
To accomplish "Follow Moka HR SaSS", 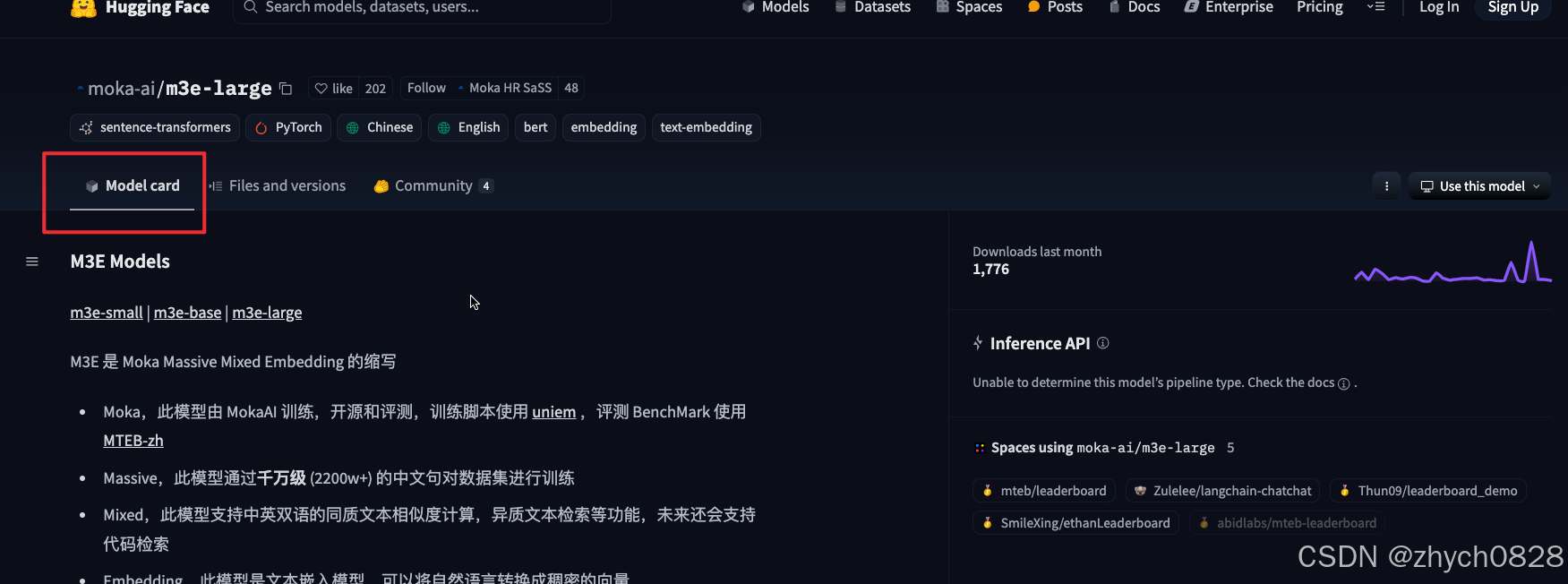I will tap(426, 88).
